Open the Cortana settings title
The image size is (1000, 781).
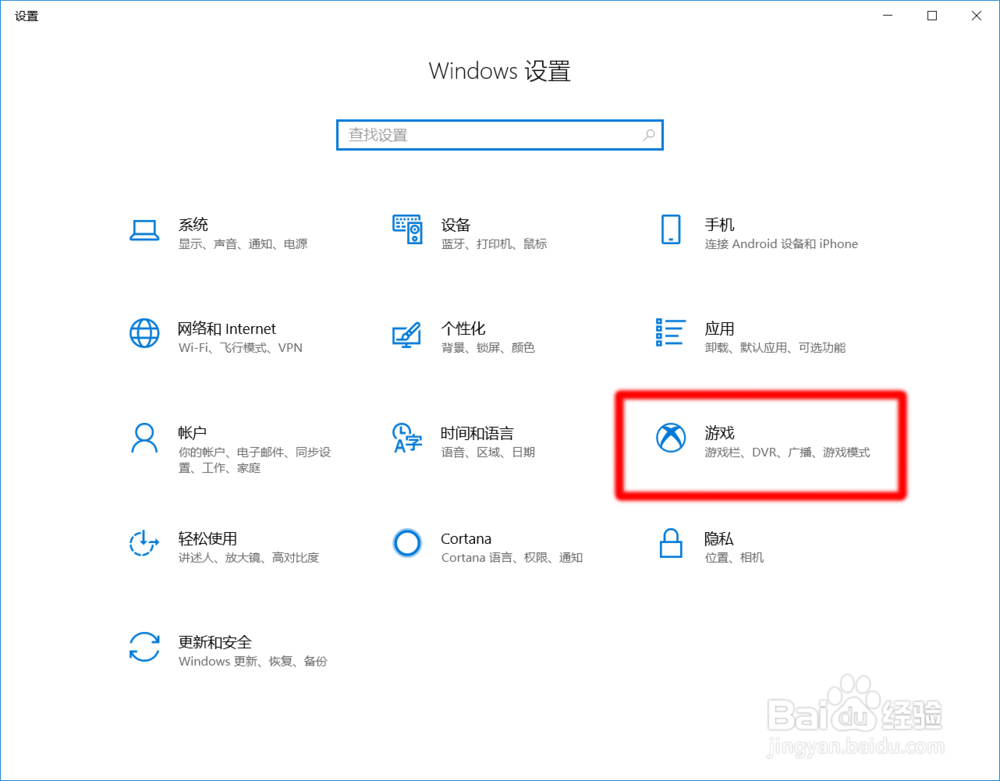pos(466,539)
